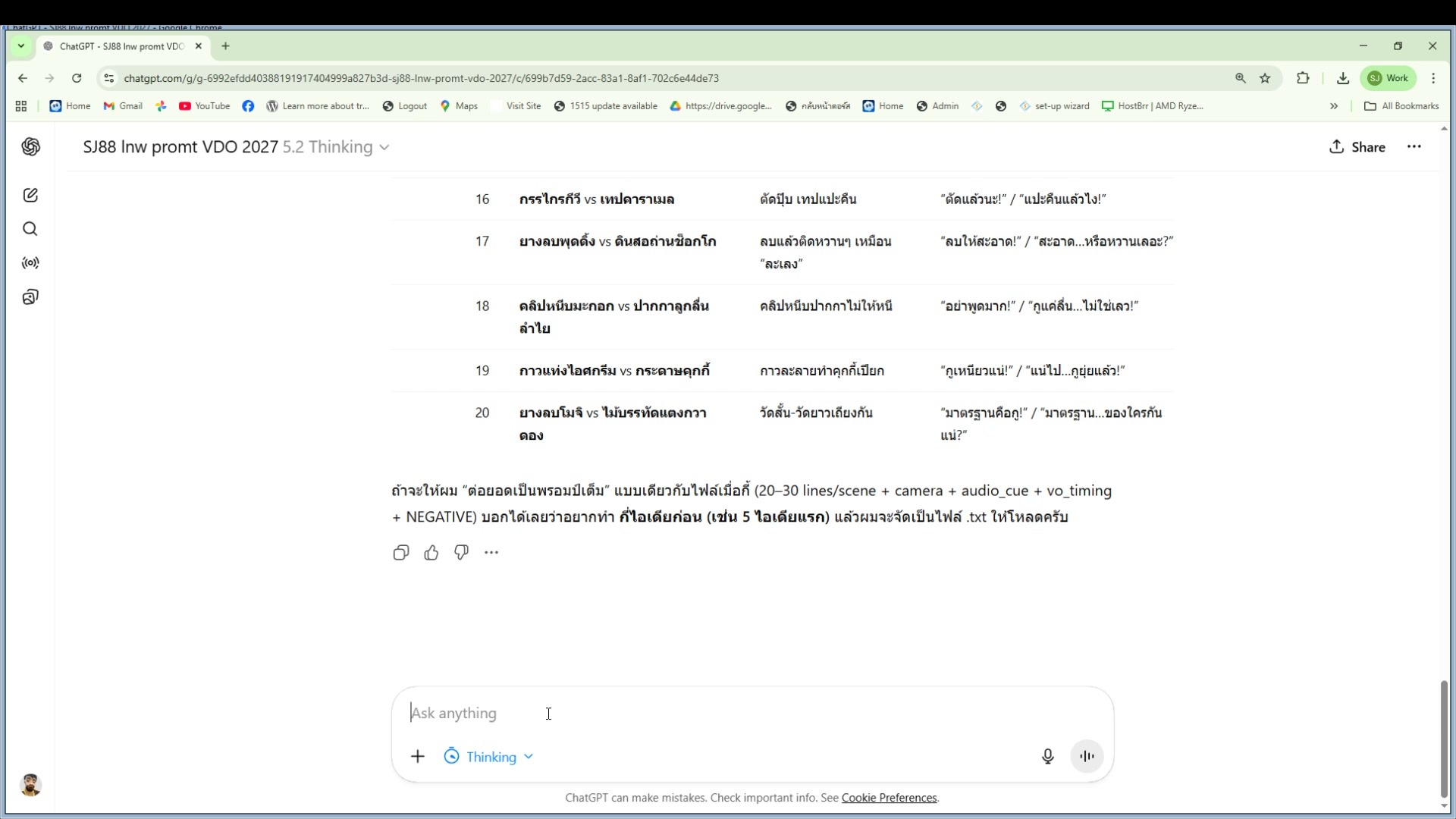This screenshot has height=819, width=1456.
Task: Show more bookmarks via double chevron
Action: click(1334, 106)
